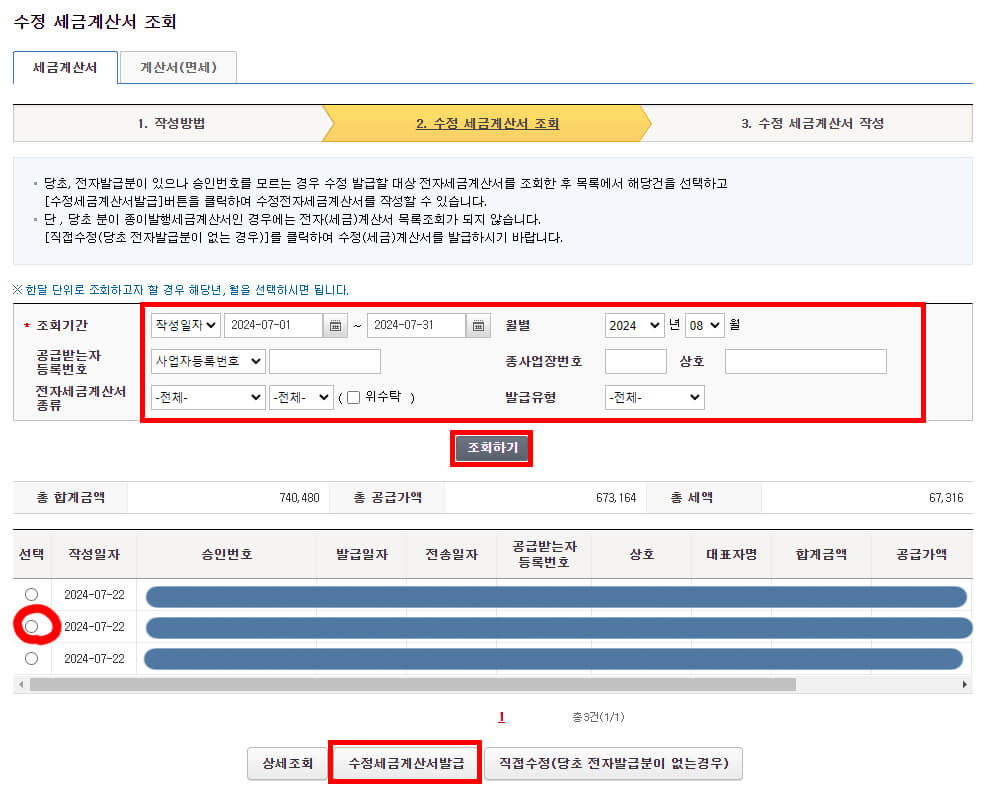Open page 1 of the results

coord(501,717)
